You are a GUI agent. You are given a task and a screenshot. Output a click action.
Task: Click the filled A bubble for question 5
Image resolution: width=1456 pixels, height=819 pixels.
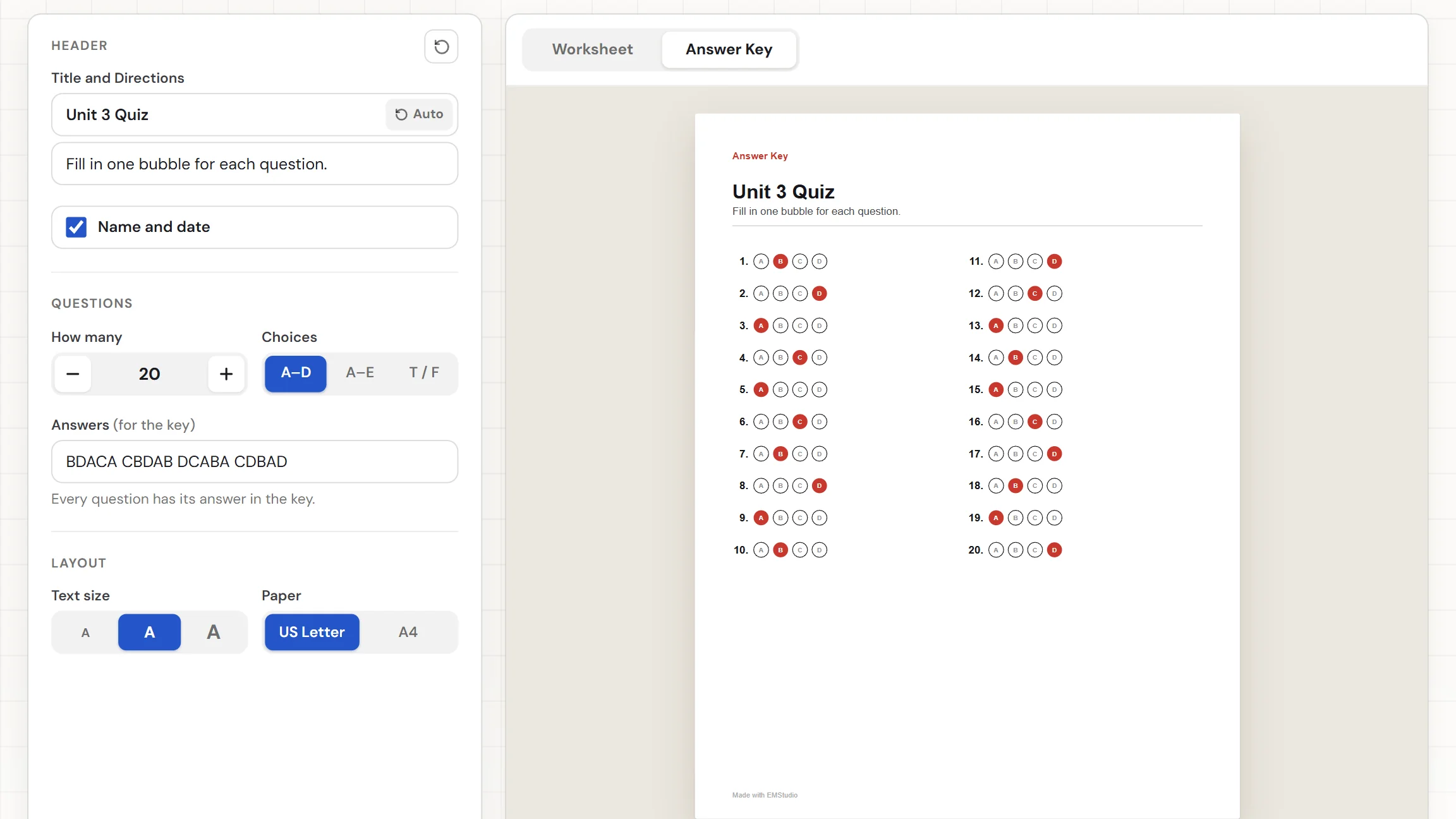click(x=761, y=390)
